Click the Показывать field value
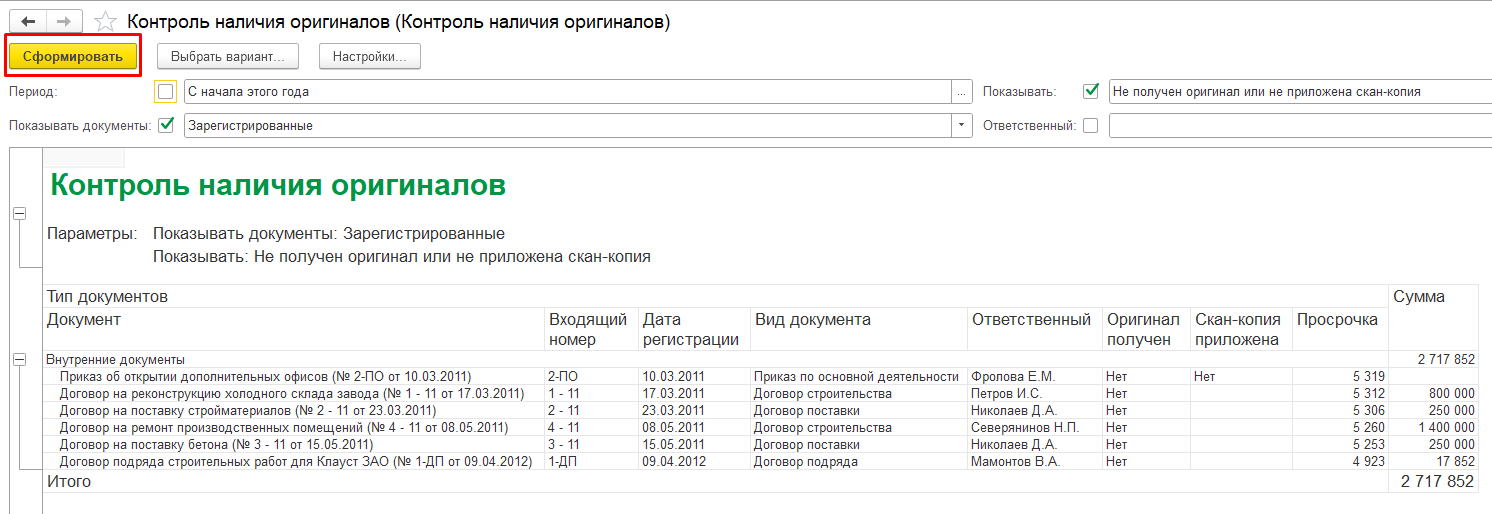 1300,92
